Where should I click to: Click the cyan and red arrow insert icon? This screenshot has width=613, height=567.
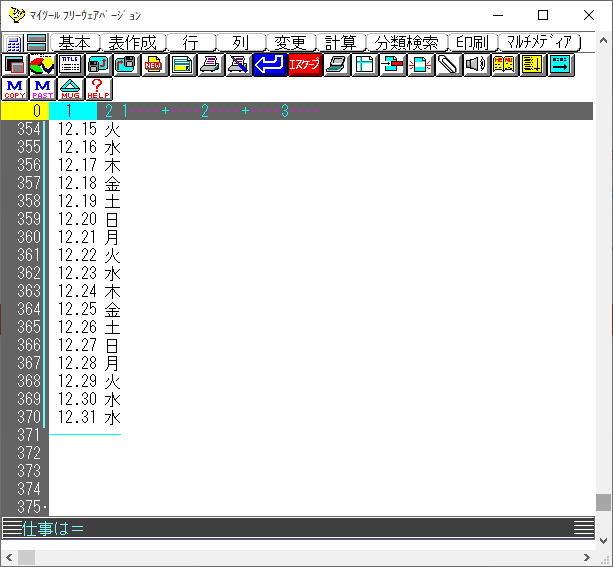click(x=393, y=65)
